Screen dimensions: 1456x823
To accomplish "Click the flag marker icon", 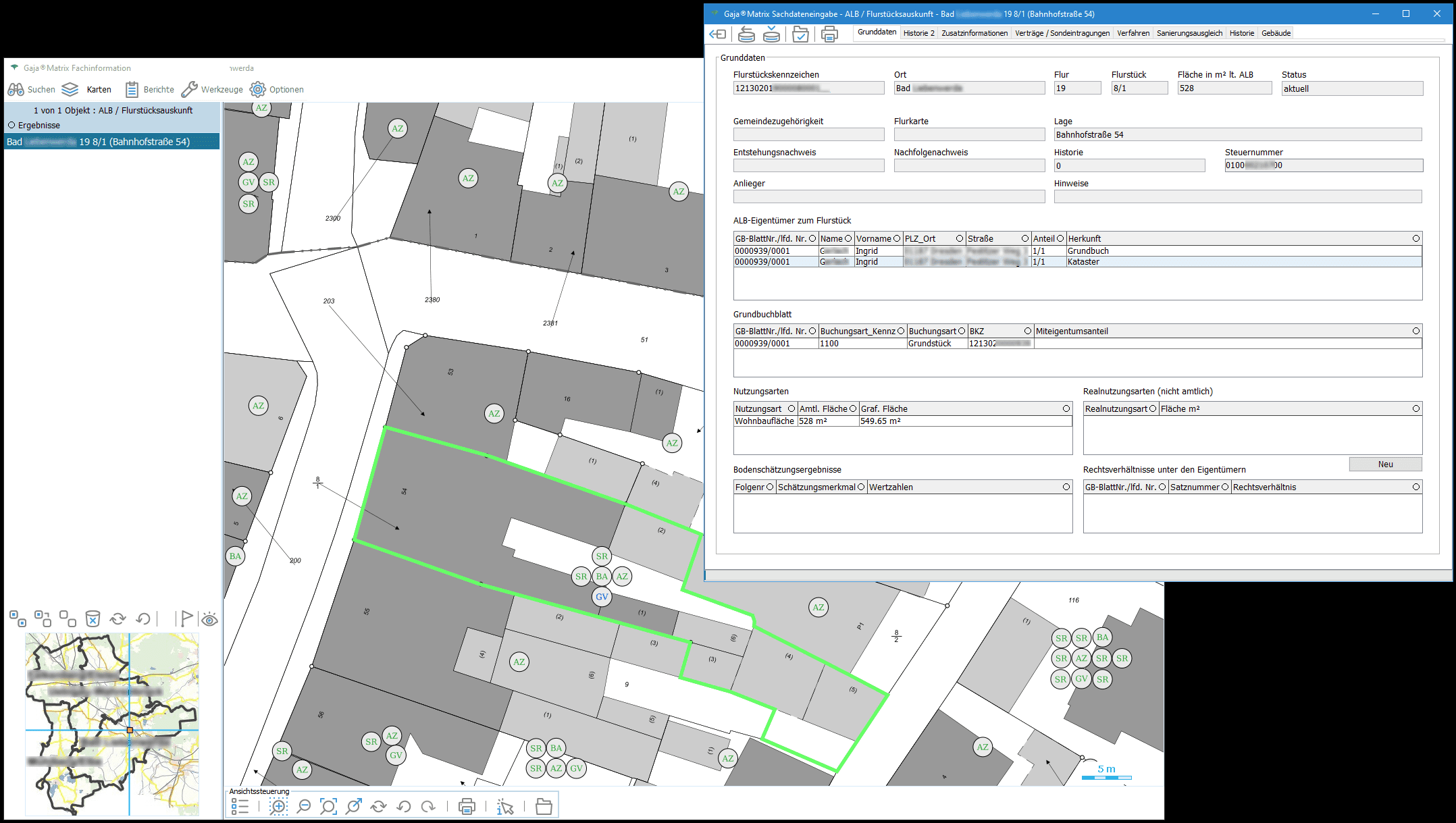I will point(185,618).
